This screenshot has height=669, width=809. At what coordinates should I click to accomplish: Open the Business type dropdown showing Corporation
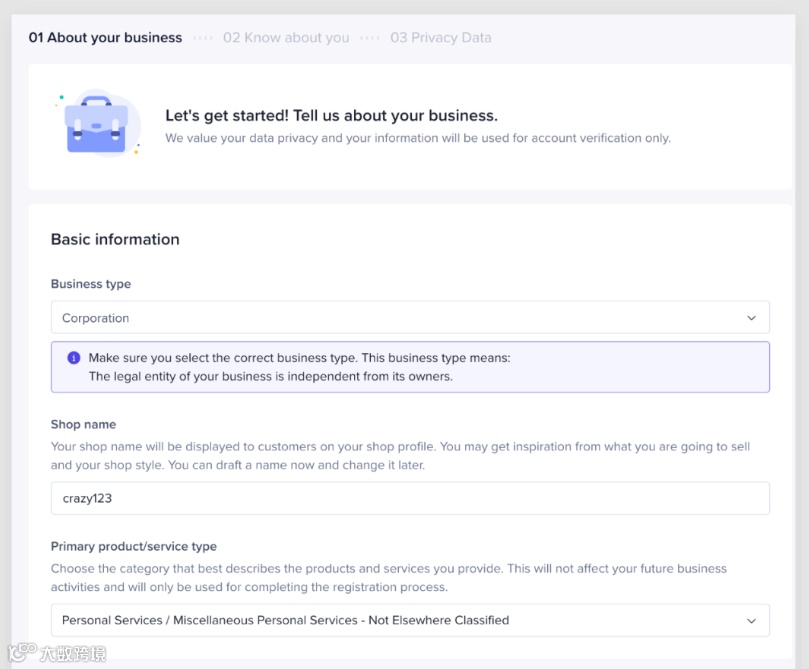[x=410, y=318]
